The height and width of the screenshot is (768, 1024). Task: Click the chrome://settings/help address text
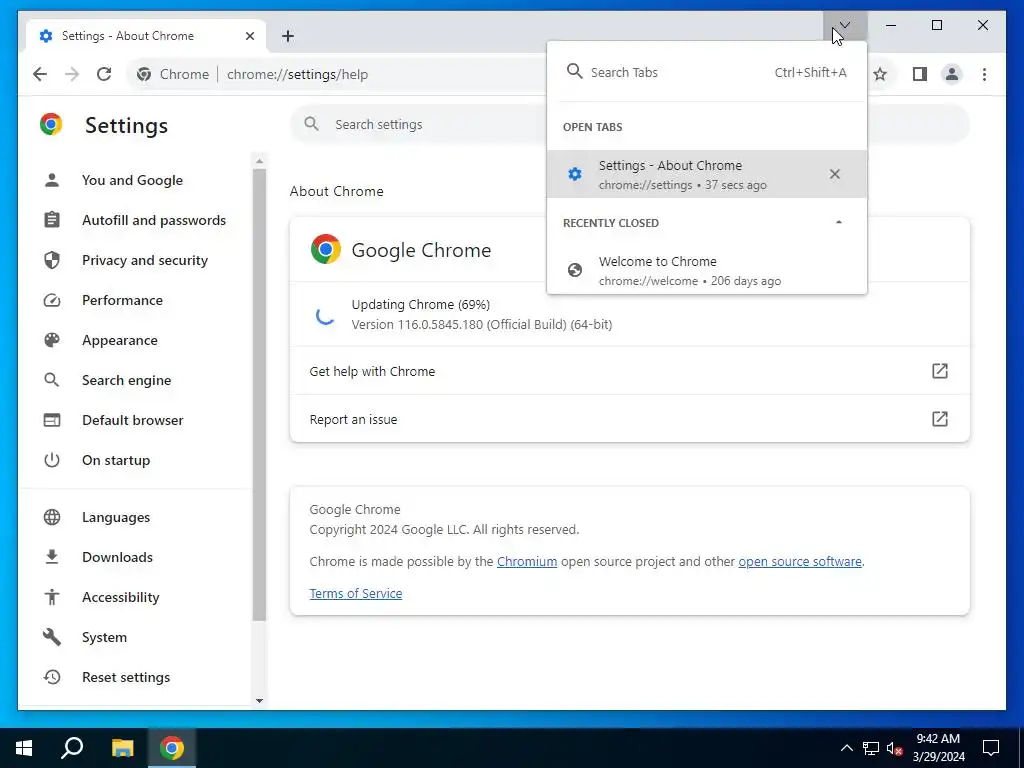298,74
